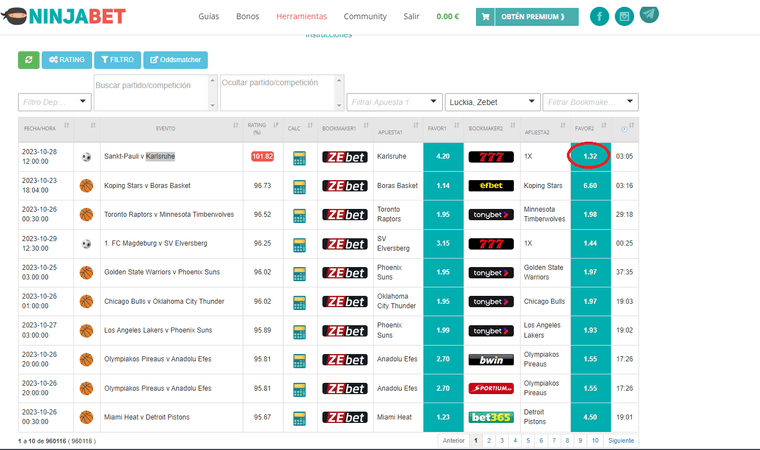
Task: Open calculator for Miami Heat v Detroit Pistons
Action: click(x=300, y=418)
